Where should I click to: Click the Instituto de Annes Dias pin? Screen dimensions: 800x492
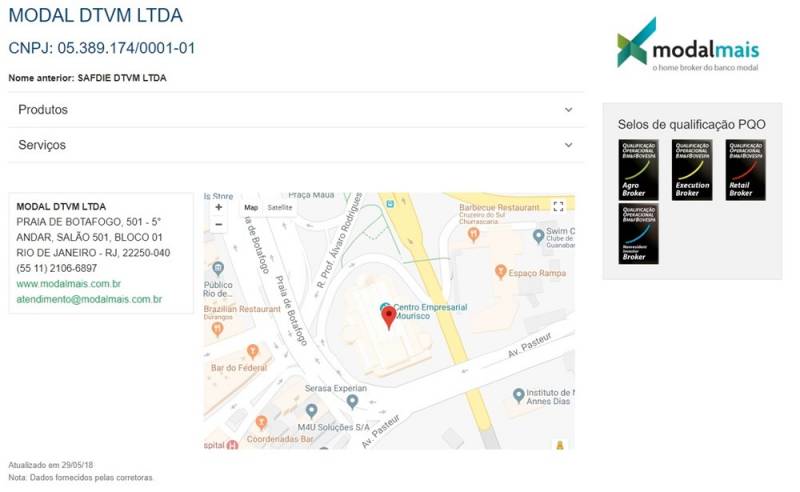pos(518,395)
